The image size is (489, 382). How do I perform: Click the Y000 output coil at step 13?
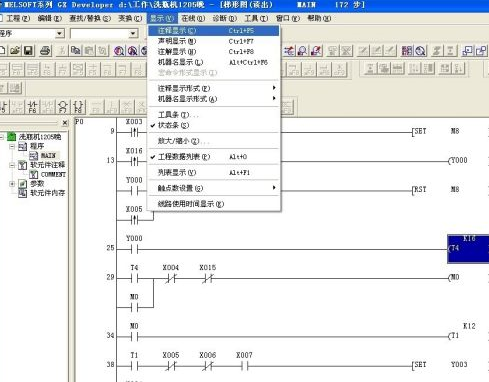[x=458, y=160]
